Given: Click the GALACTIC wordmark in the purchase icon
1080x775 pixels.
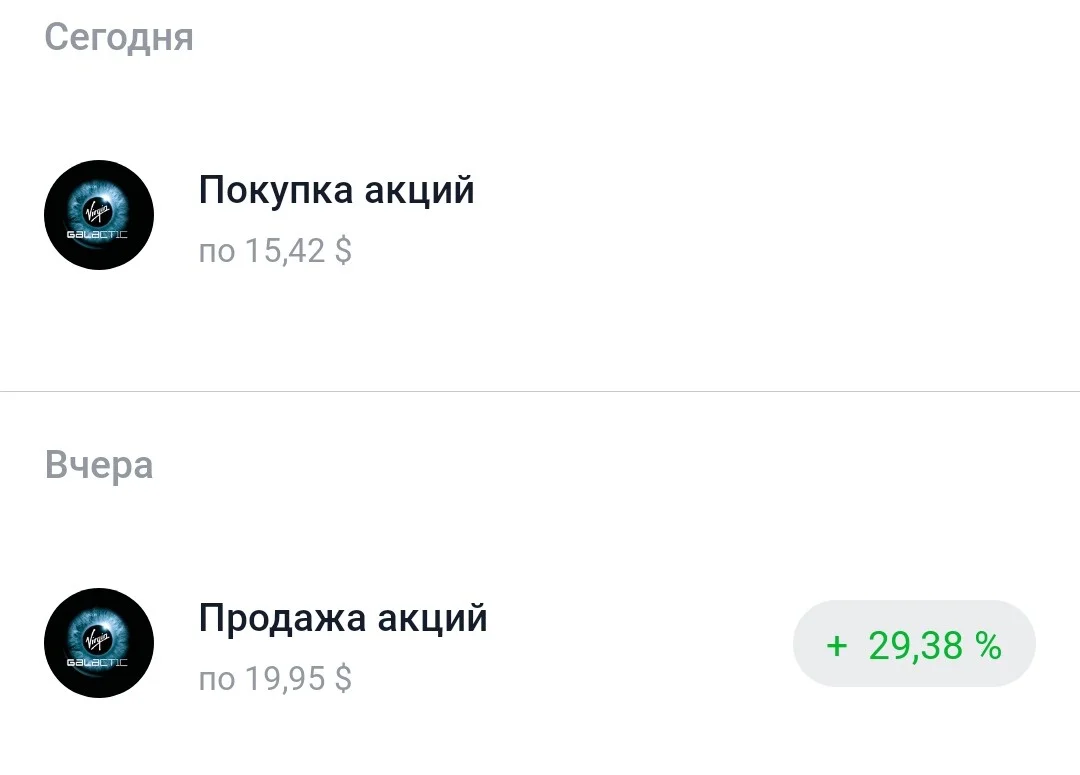Looking at the screenshot, I should point(97,234).
